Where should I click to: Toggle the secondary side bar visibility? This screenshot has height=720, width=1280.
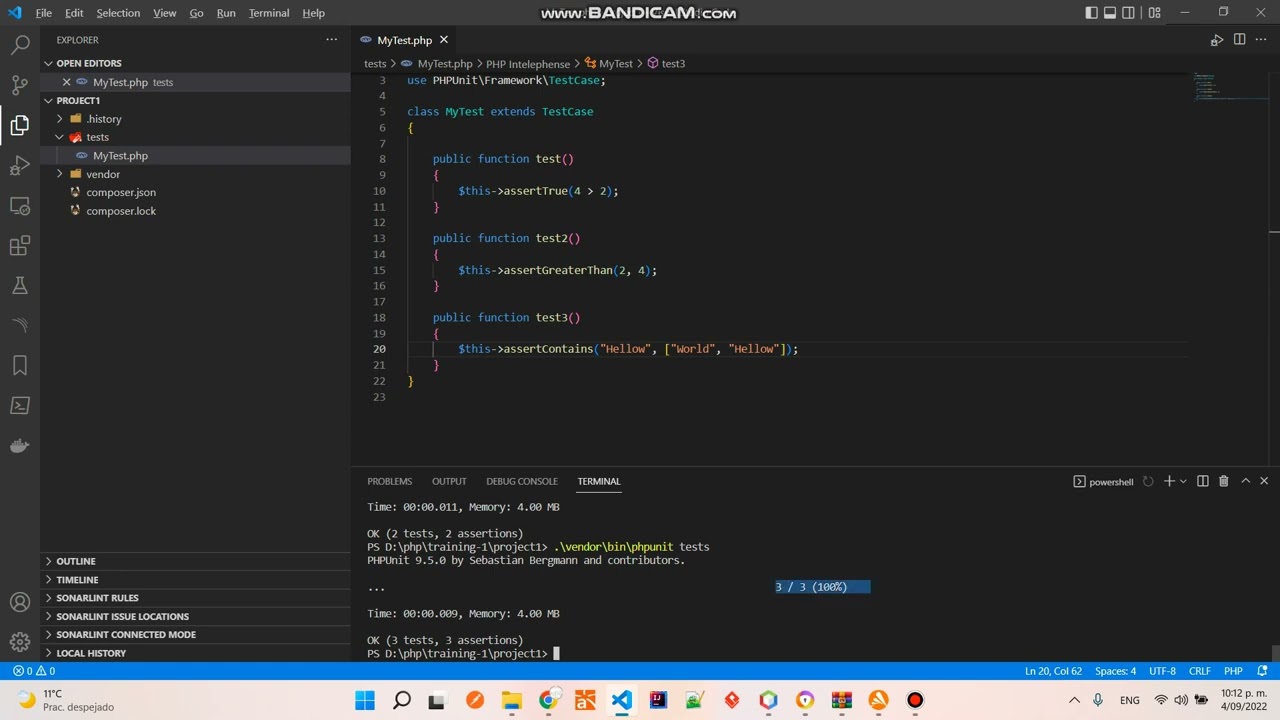pos(1129,13)
